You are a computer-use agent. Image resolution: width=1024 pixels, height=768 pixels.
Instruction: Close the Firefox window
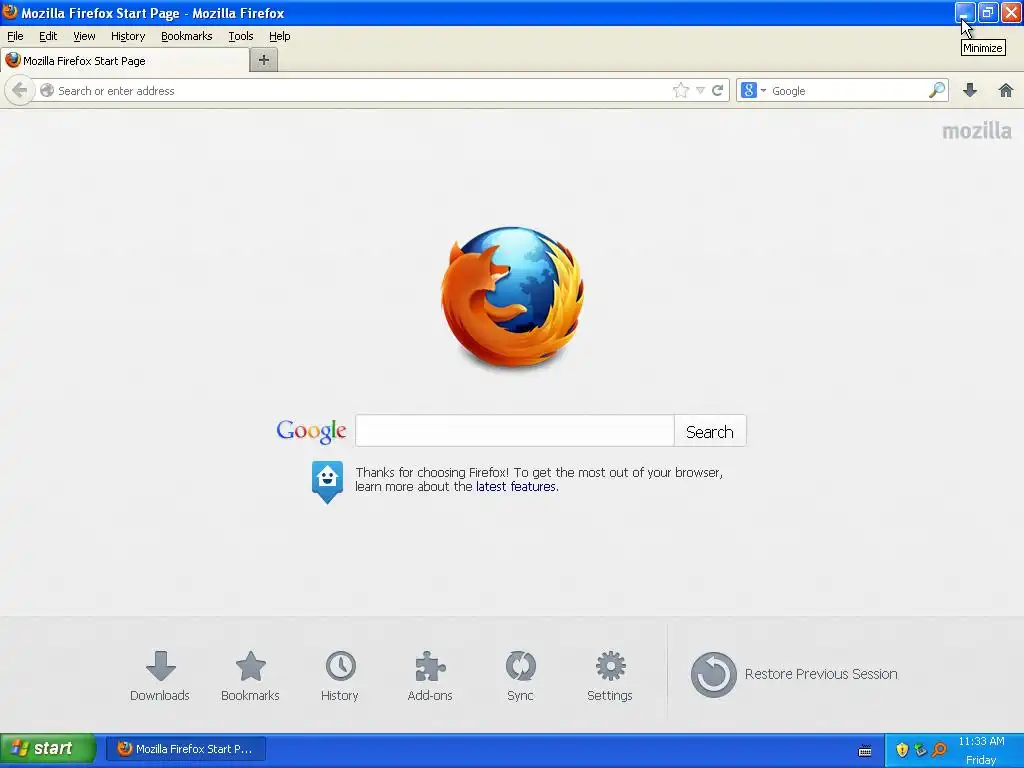click(x=1011, y=12)
